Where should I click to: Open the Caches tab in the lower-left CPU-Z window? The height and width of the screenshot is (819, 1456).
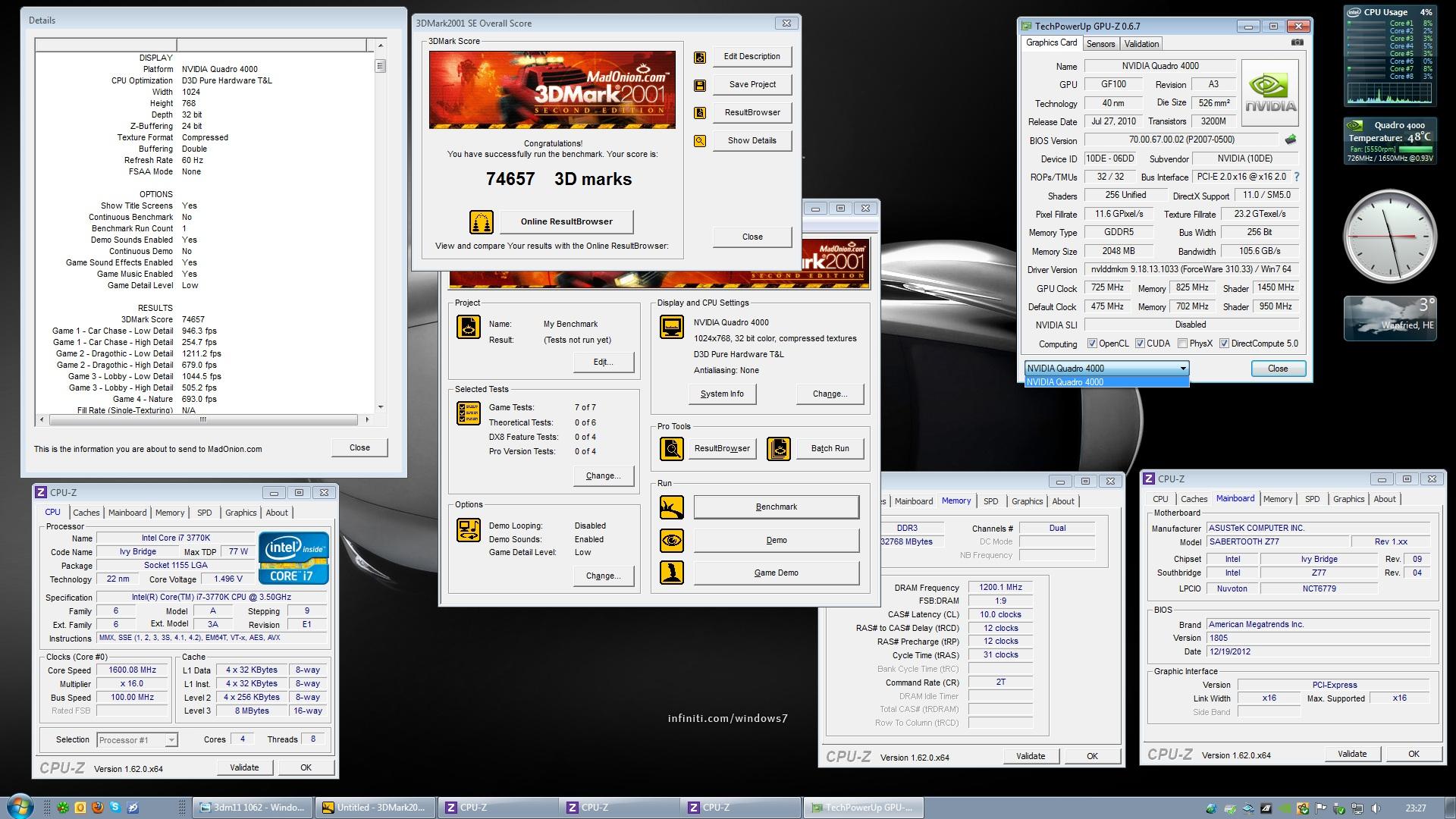(86, 513)
